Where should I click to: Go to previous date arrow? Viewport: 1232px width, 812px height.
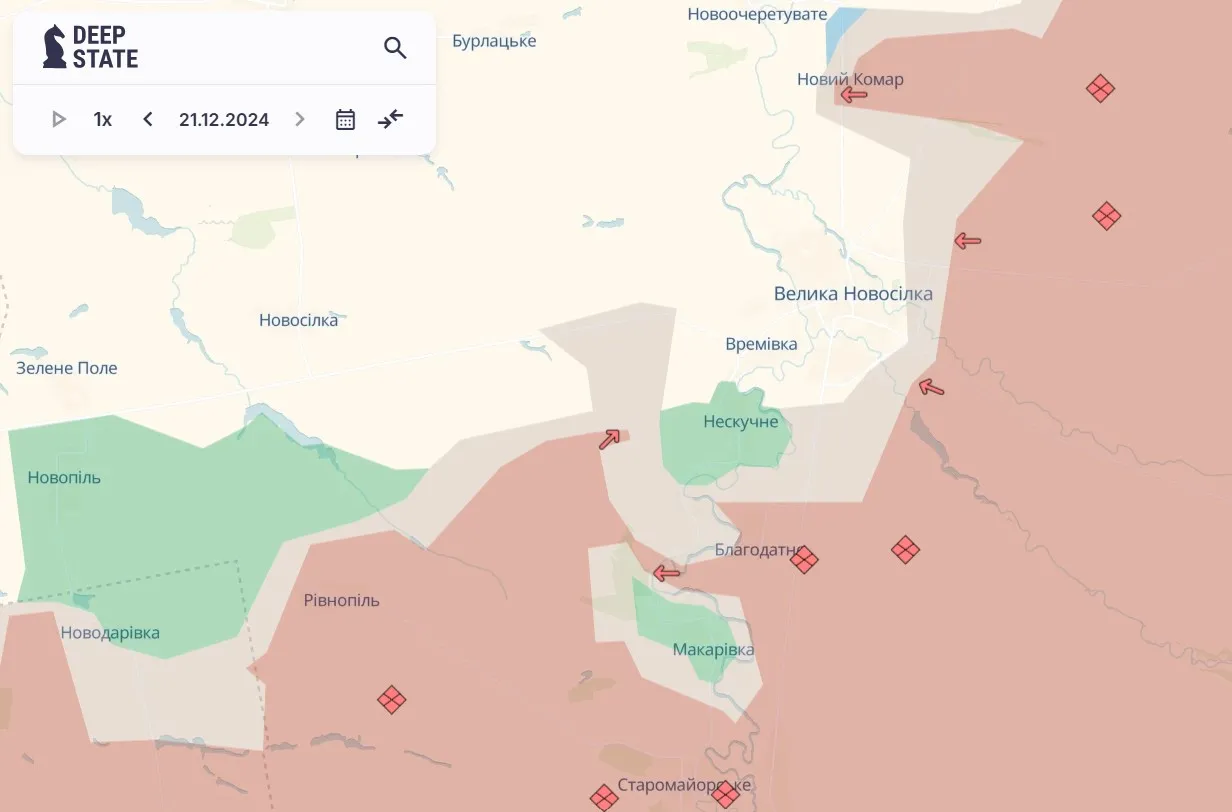click(x=148, y=120)
